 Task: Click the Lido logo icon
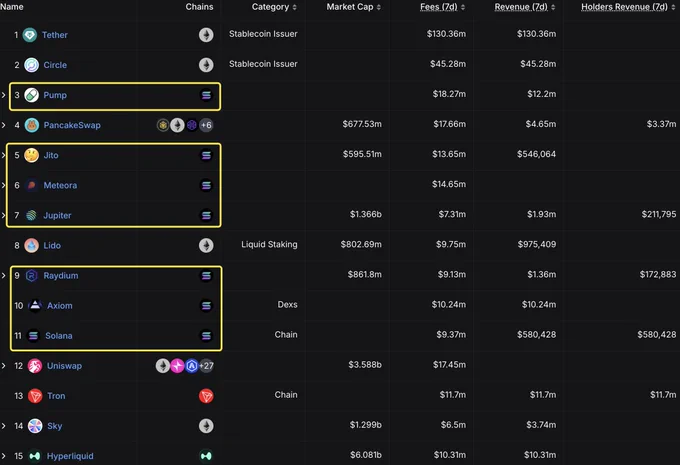(32, 246)
